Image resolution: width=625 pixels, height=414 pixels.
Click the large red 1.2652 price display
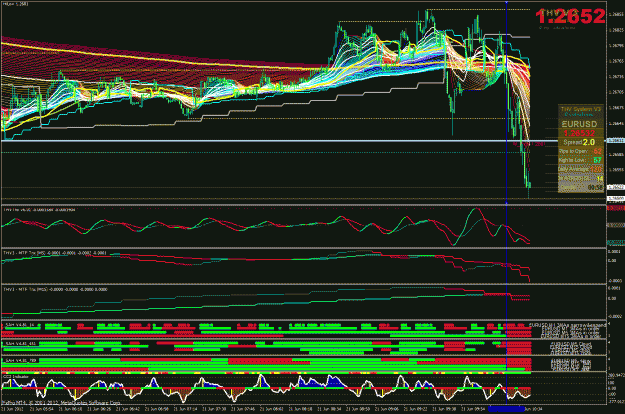(x=570, y=17)
